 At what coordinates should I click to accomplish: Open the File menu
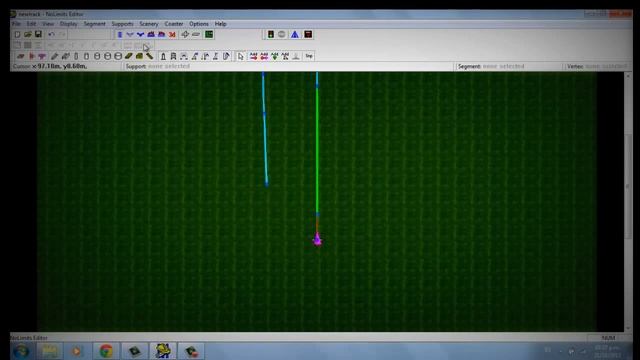(16, 24)
